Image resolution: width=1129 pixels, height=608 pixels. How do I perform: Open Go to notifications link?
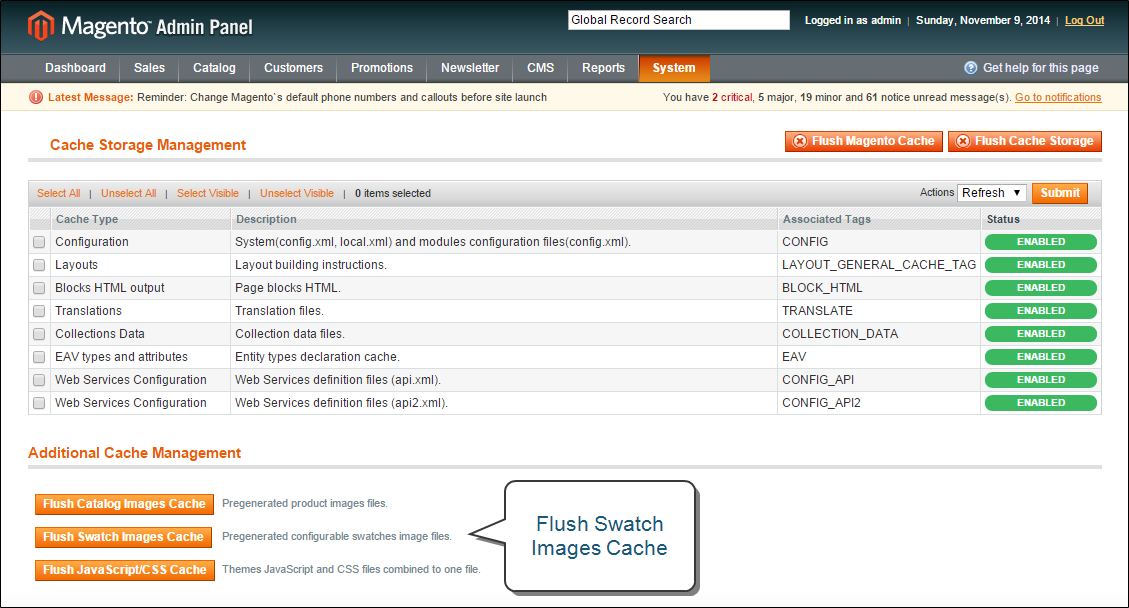pyautogui.click(x=1058, y=97)
